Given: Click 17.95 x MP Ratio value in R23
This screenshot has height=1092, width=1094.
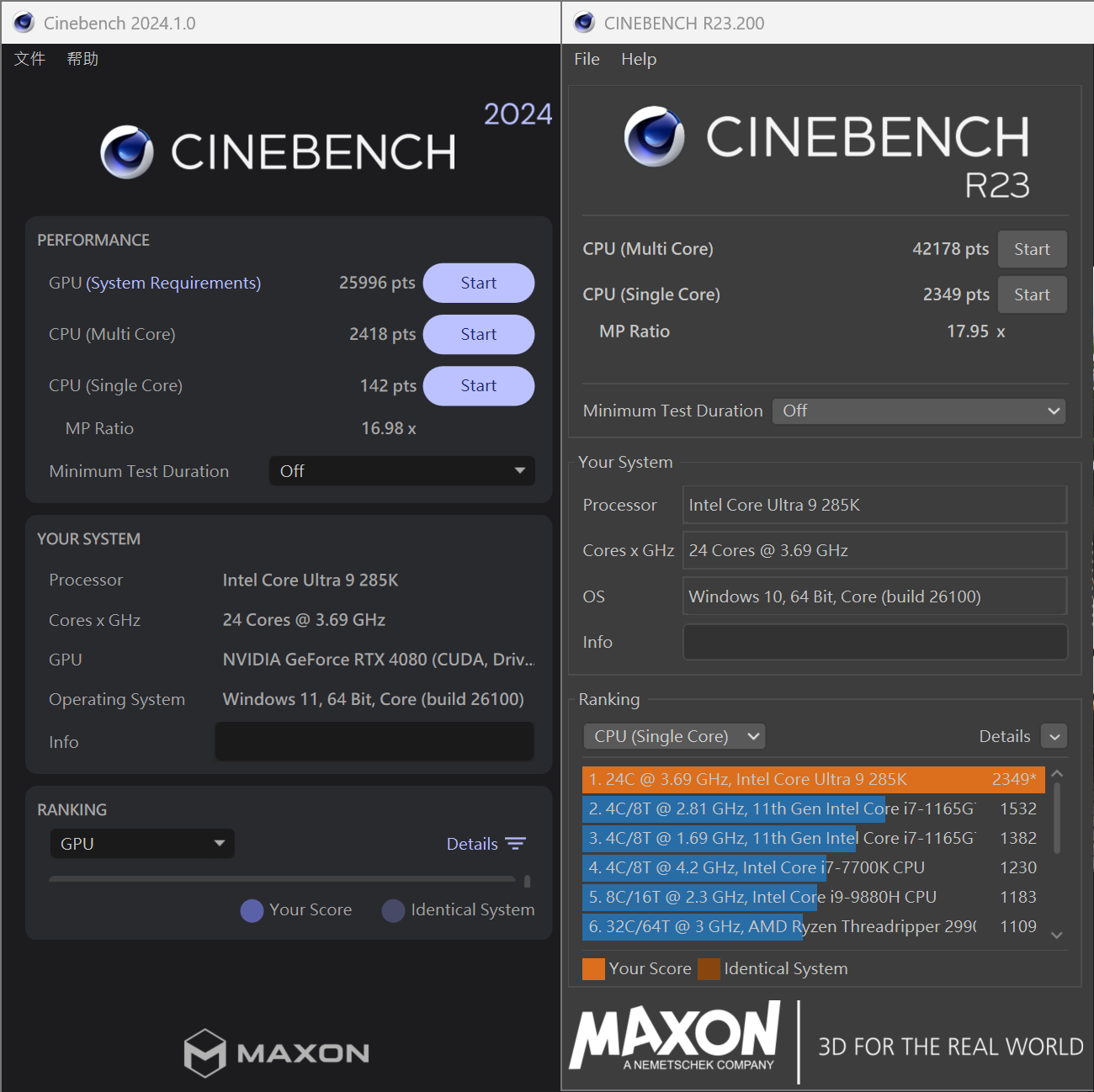Looking at the screenshot, I should (976, 331).
